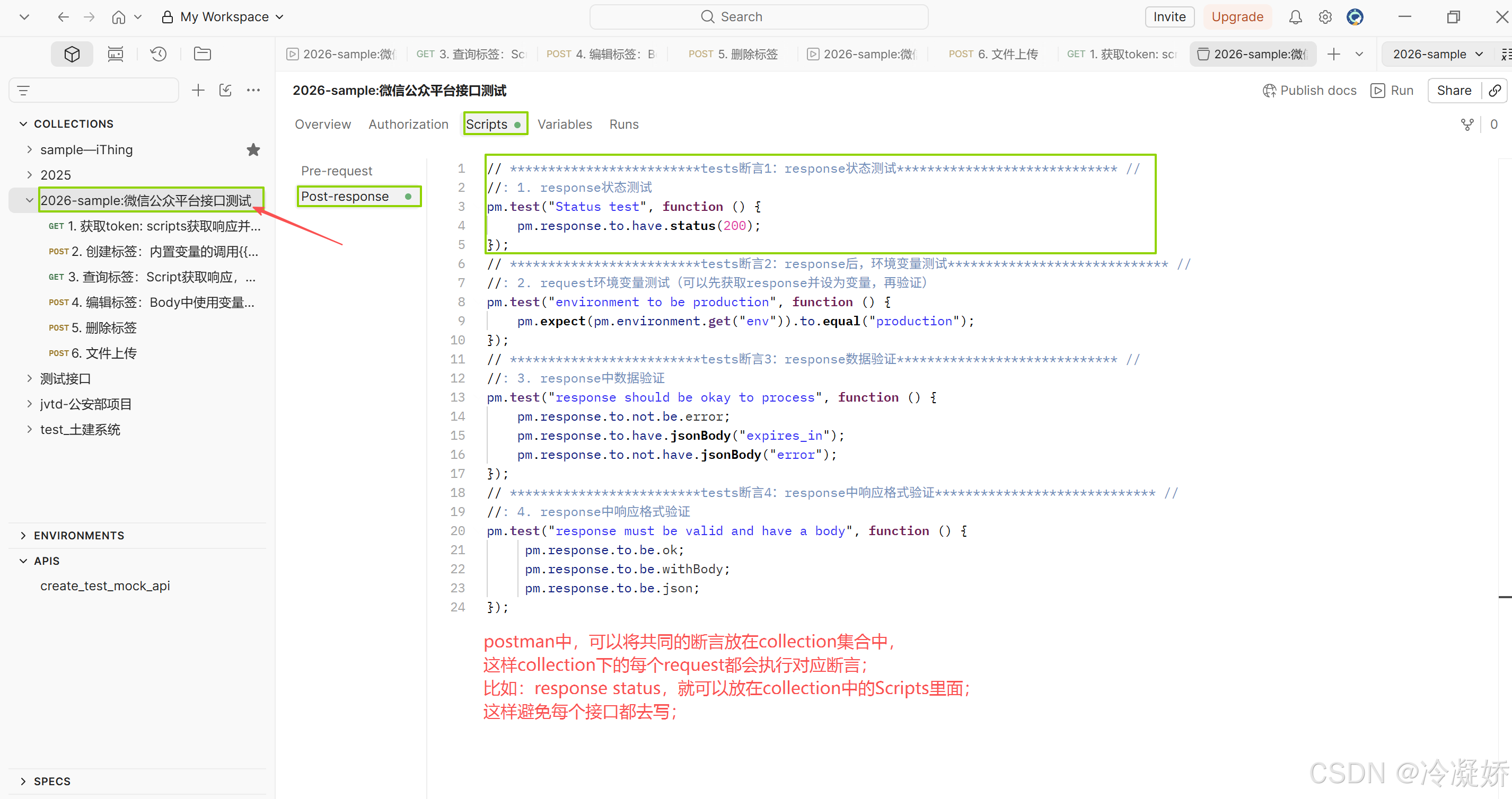Image resolution: width=1512 pixels, height=799 pixels.
Task: Open the 2026-sample environment selector
Action: click(x=1437, y=54)
